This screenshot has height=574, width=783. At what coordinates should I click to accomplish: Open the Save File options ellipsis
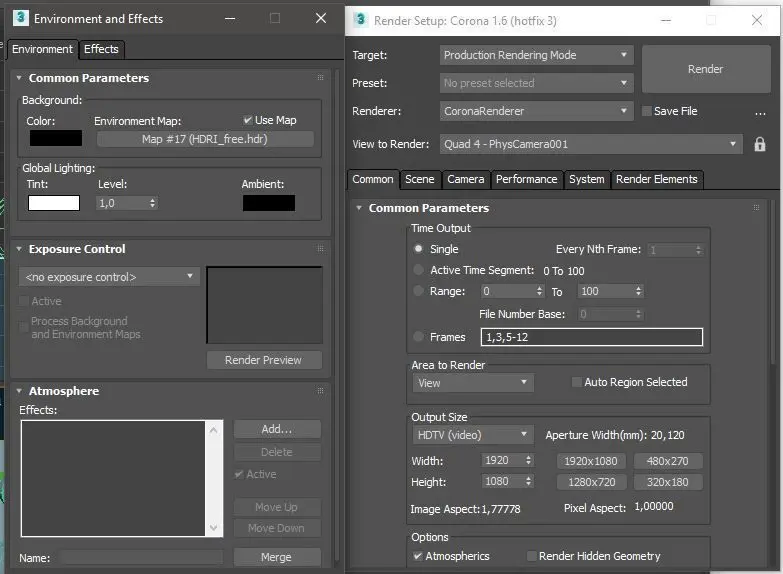(x=760, y=113)
